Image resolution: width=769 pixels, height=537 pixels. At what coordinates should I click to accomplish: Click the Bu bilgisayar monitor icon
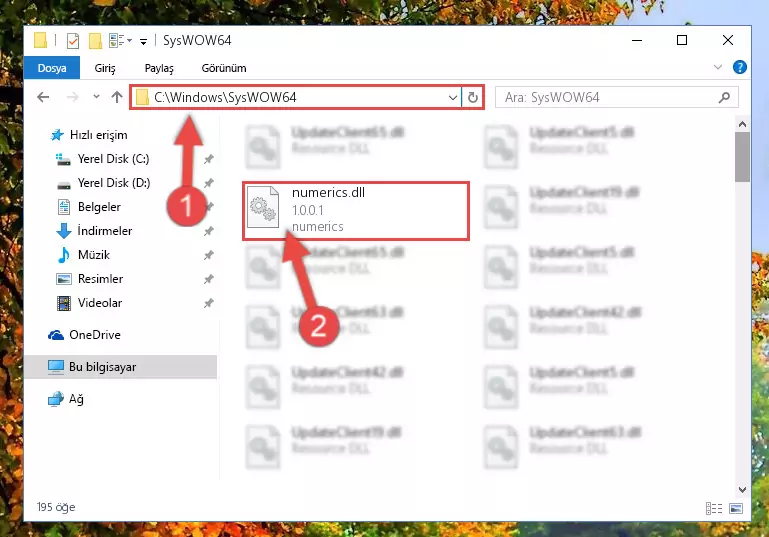click(56, 367)
